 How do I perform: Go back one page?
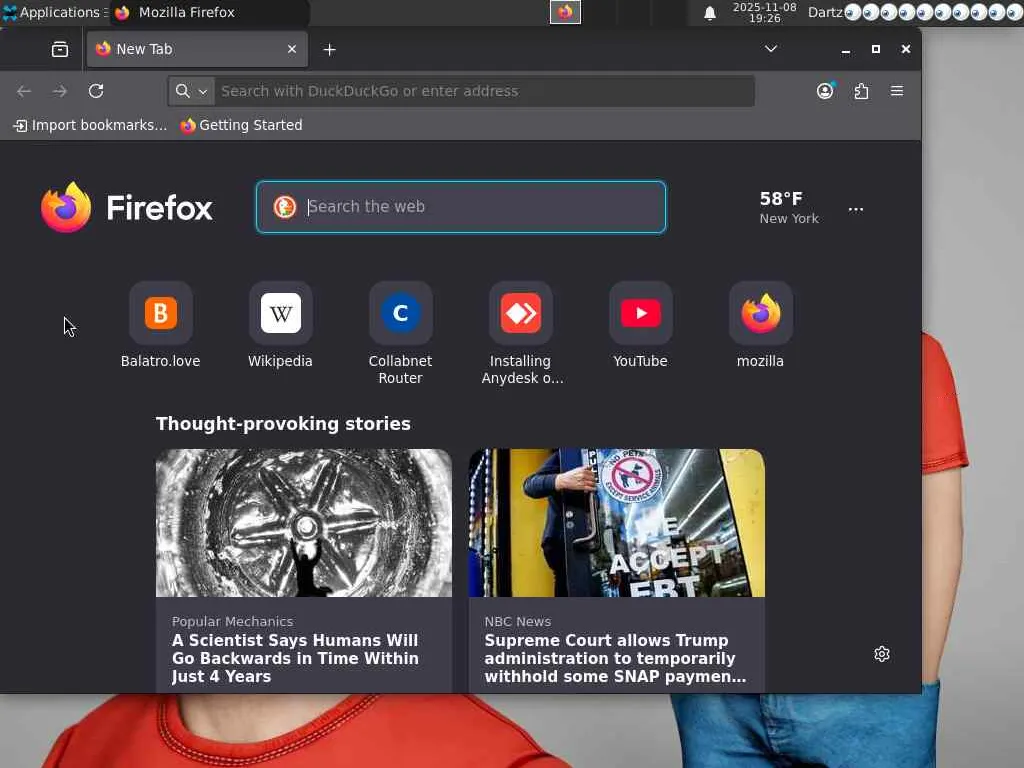pos(24,91)
